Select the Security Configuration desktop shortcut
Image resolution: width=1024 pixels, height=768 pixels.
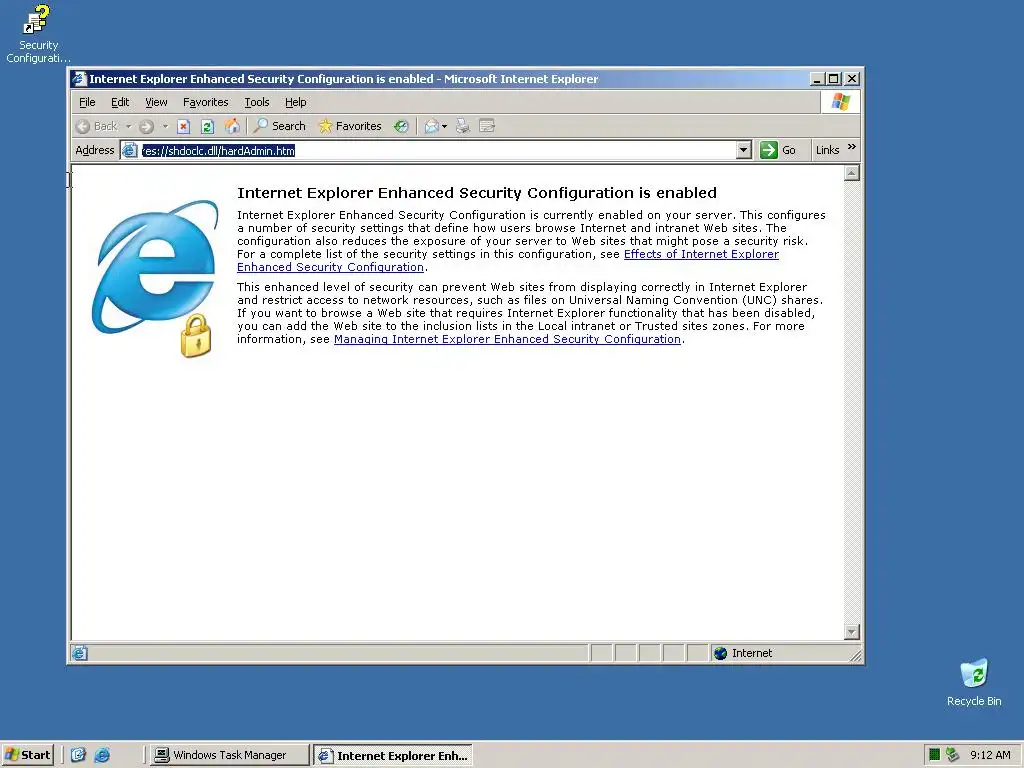tap(39, 34)
